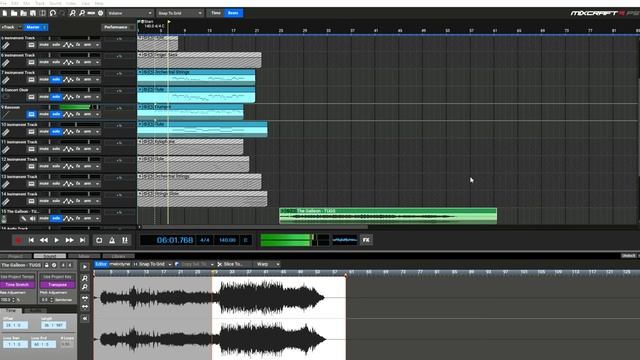Viewport: 640px width, 360px height.
Task: Click the lower horizontal fit arrows icon in the sound editor
Action: point(84,307)
